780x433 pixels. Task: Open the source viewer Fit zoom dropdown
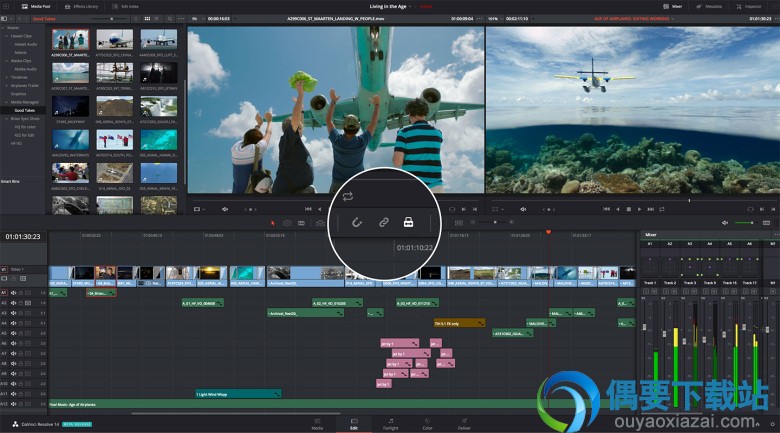[197, 18]
